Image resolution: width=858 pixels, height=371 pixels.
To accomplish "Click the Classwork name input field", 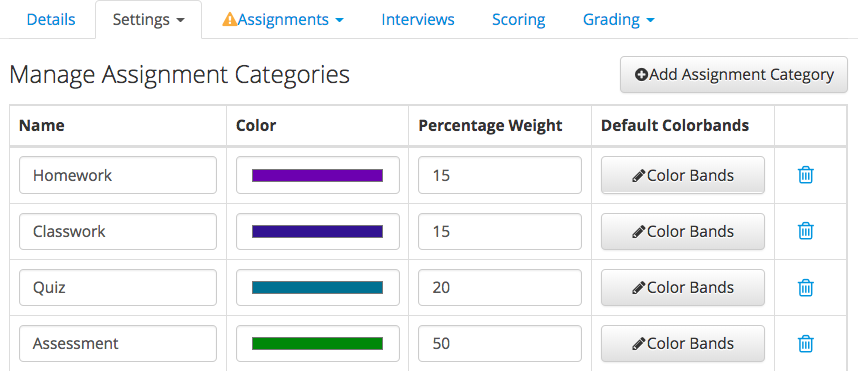I will tap(118, 231).
